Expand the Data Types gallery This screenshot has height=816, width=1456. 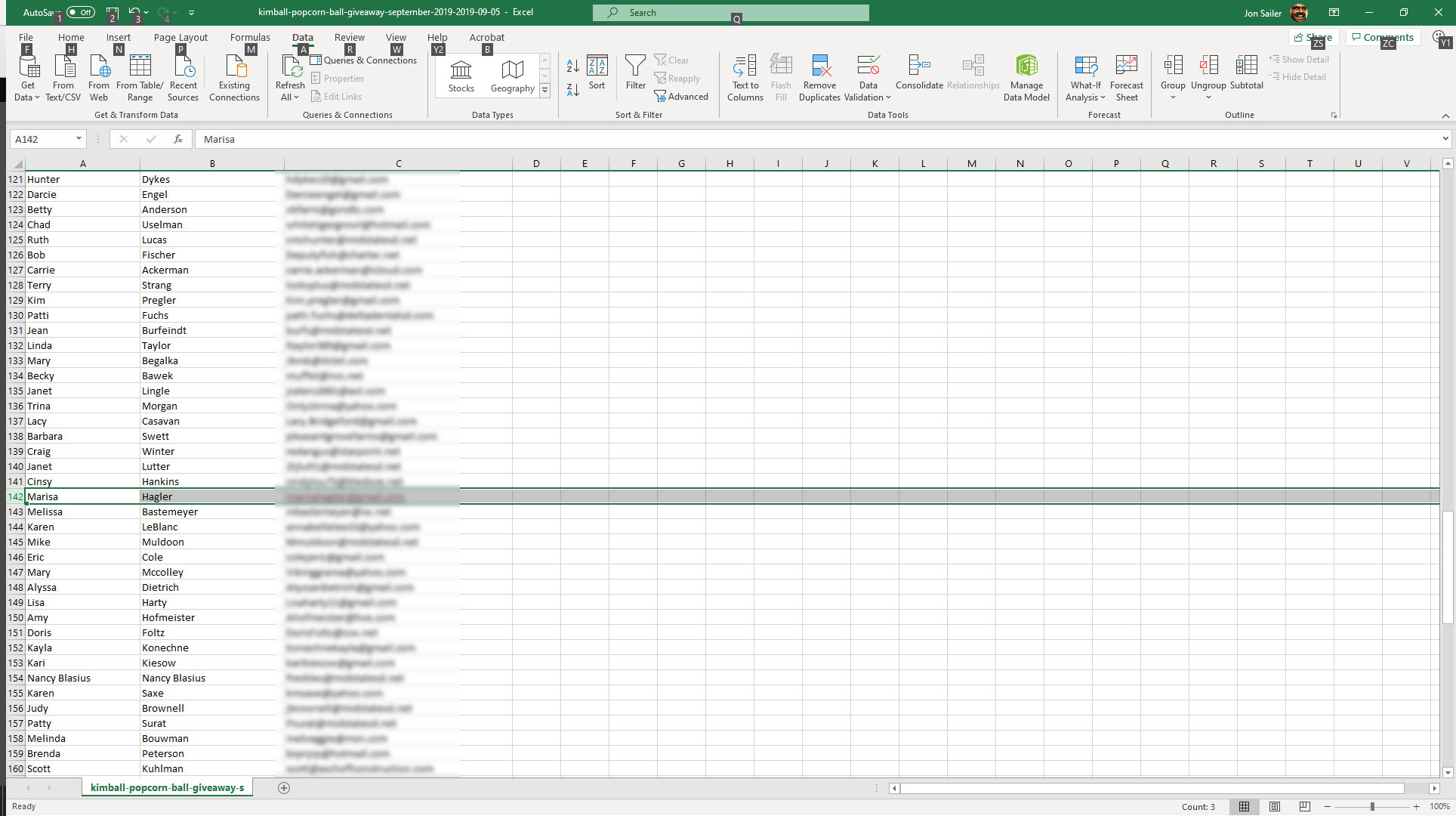coord(544,91)
